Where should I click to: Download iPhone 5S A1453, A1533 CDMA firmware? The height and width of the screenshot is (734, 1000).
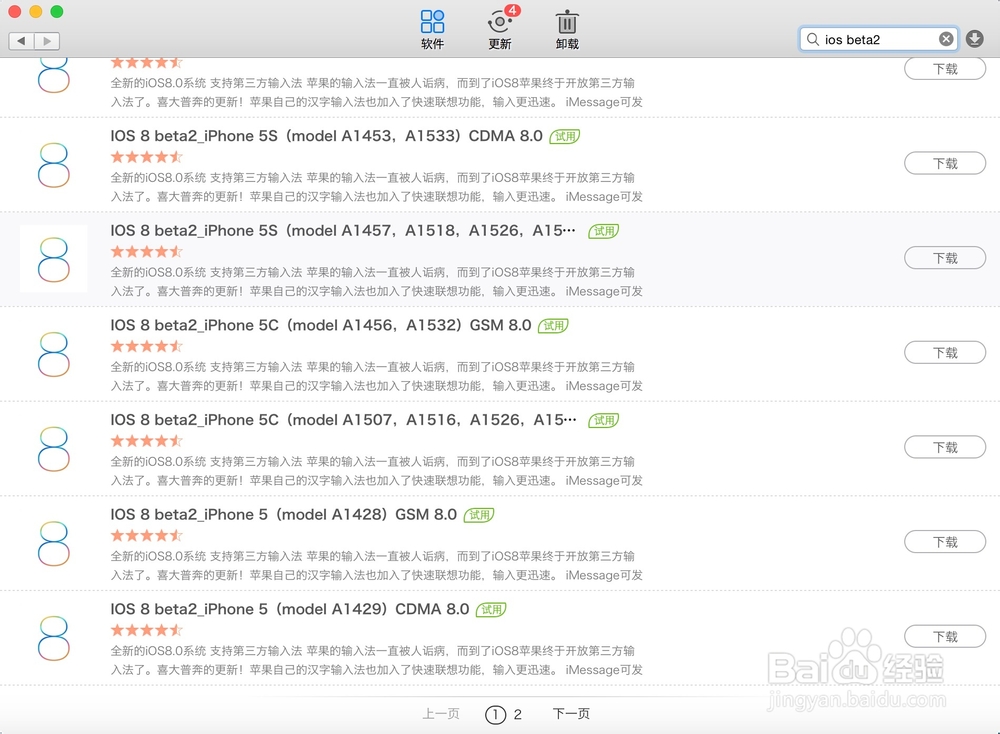point(945,163)
